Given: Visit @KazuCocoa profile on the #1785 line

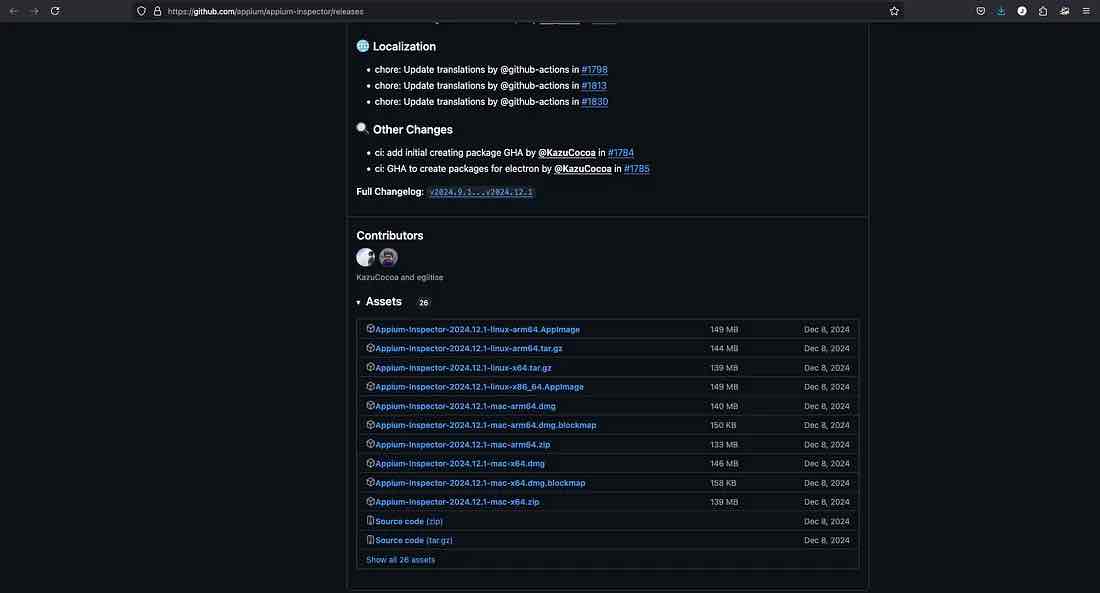Looking at the screenshot, I should (x=582, y=168).
